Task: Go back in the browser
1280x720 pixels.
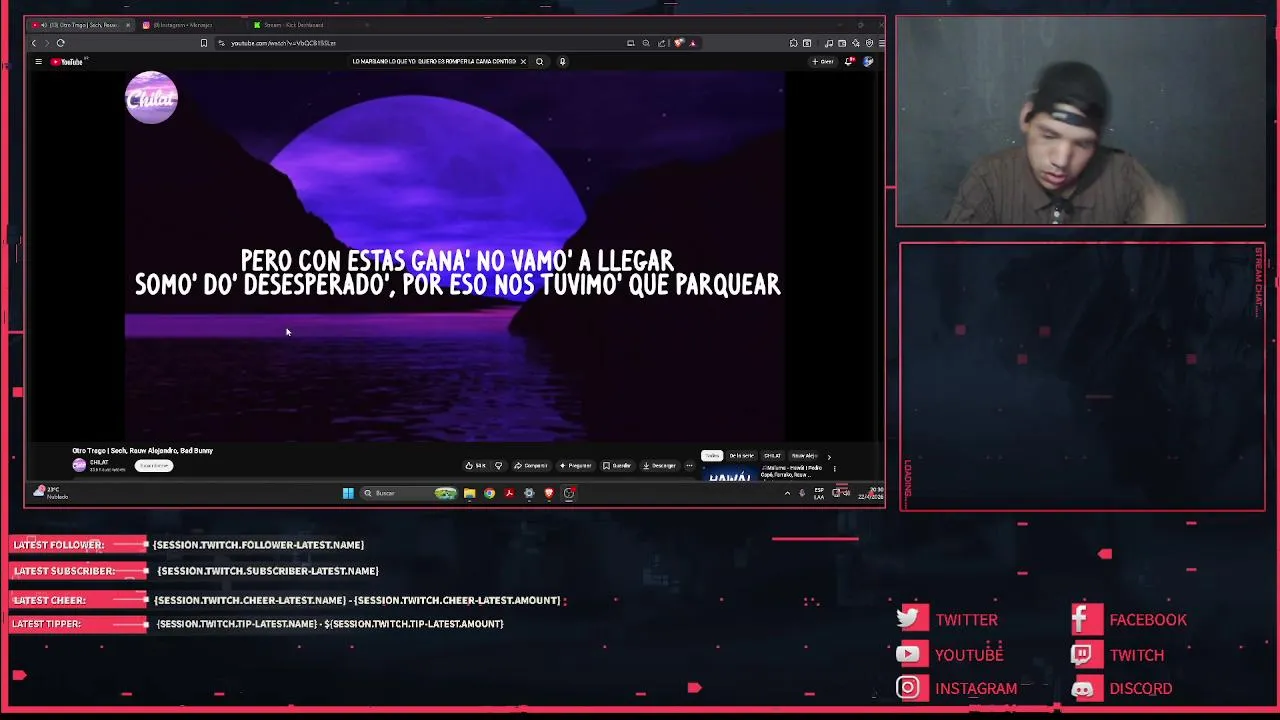Action: 34,43
